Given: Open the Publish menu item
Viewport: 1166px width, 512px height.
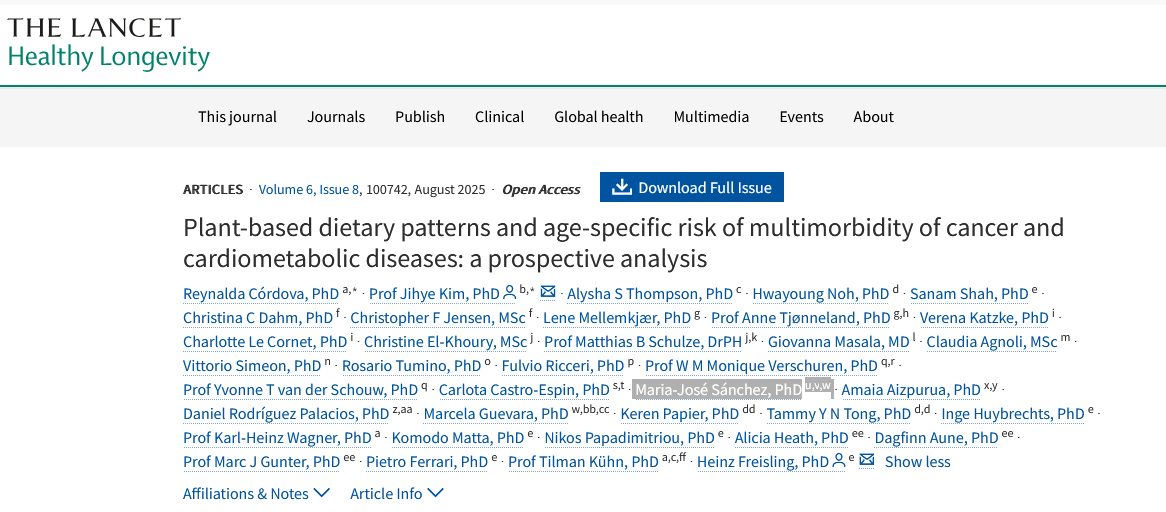Looking at the screenshot, I should pos(420,117).
